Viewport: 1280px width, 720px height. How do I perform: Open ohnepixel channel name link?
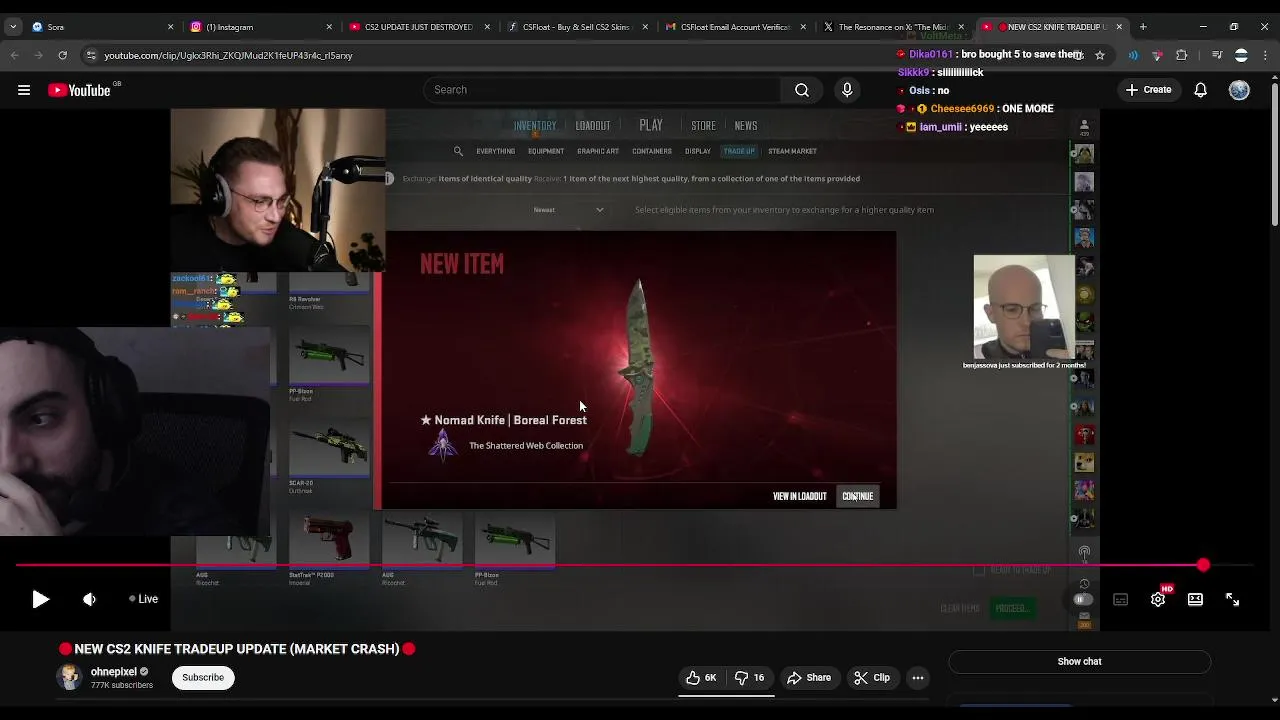(114, 672)
